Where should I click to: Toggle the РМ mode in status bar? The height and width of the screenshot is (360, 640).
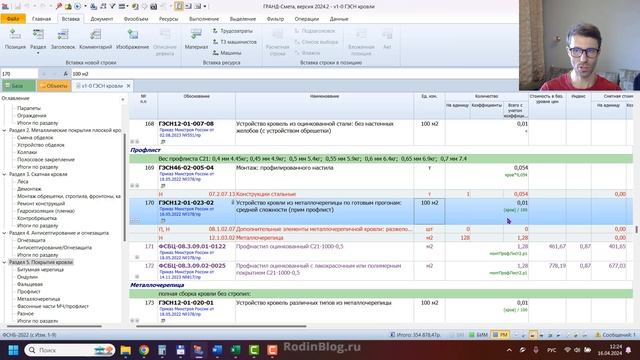[x=500, y=335]
